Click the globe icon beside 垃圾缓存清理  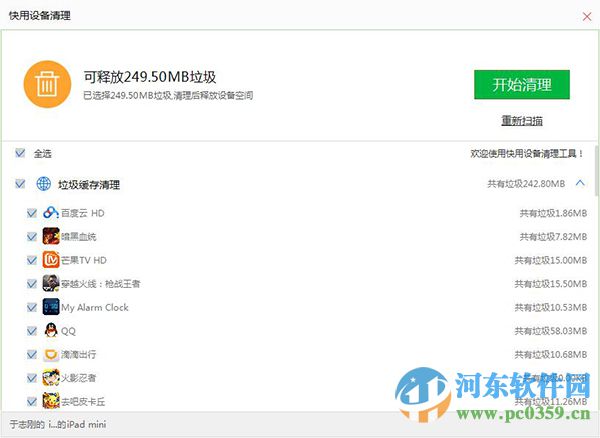(44, 184)
